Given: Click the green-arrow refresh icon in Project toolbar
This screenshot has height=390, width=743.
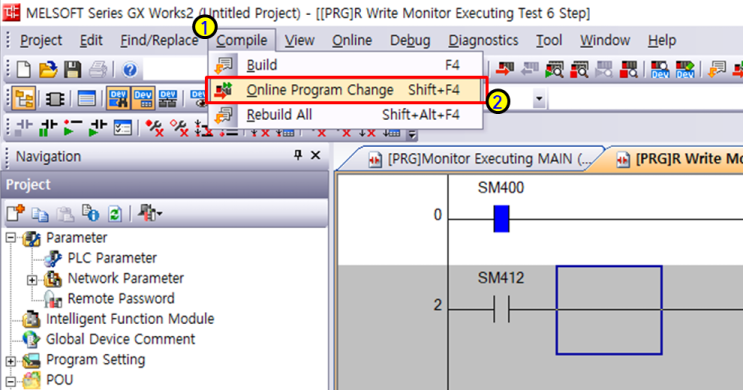Looking at the screenshot, I should point(115,214).
